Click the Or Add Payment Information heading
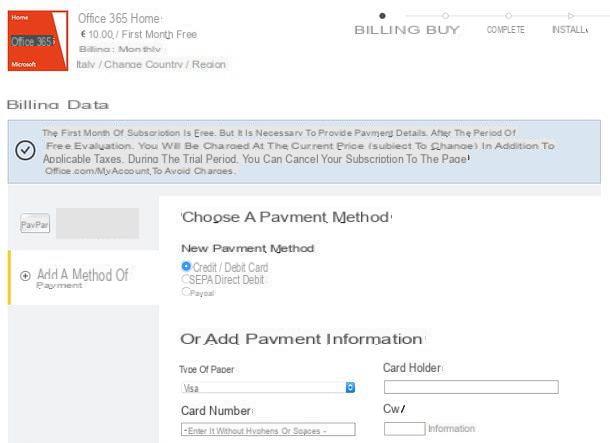This screenshot has width=610, height=443. [301, 339]
